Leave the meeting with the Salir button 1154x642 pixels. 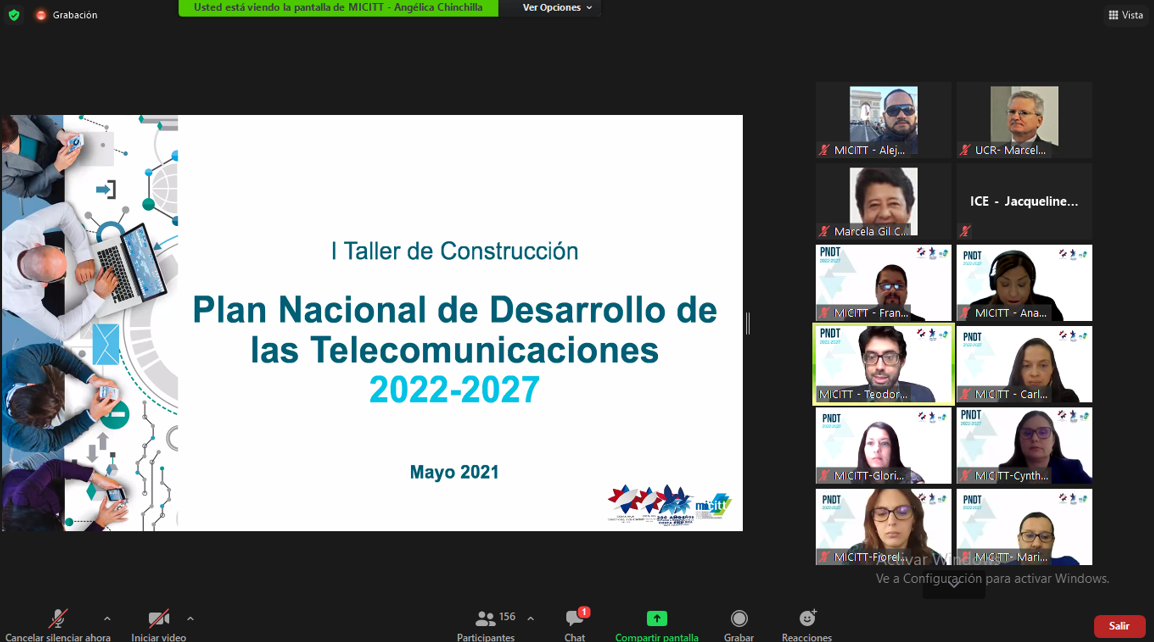tap(1119, 626)
